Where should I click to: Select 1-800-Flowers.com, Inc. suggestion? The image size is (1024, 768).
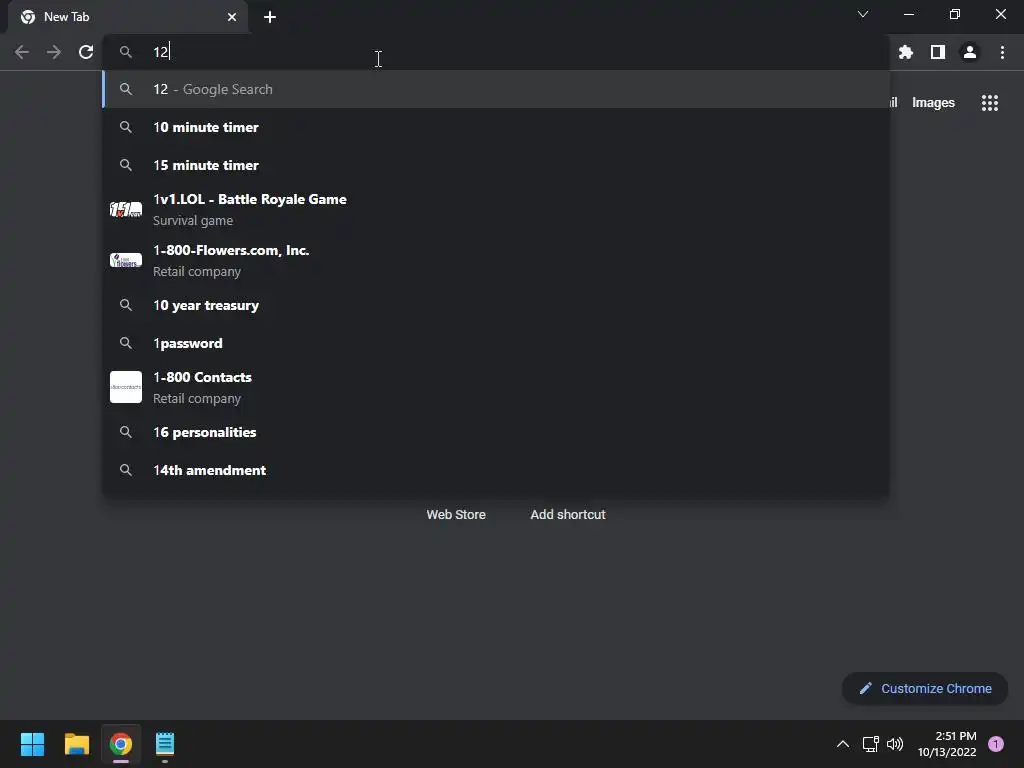[496, 261]
